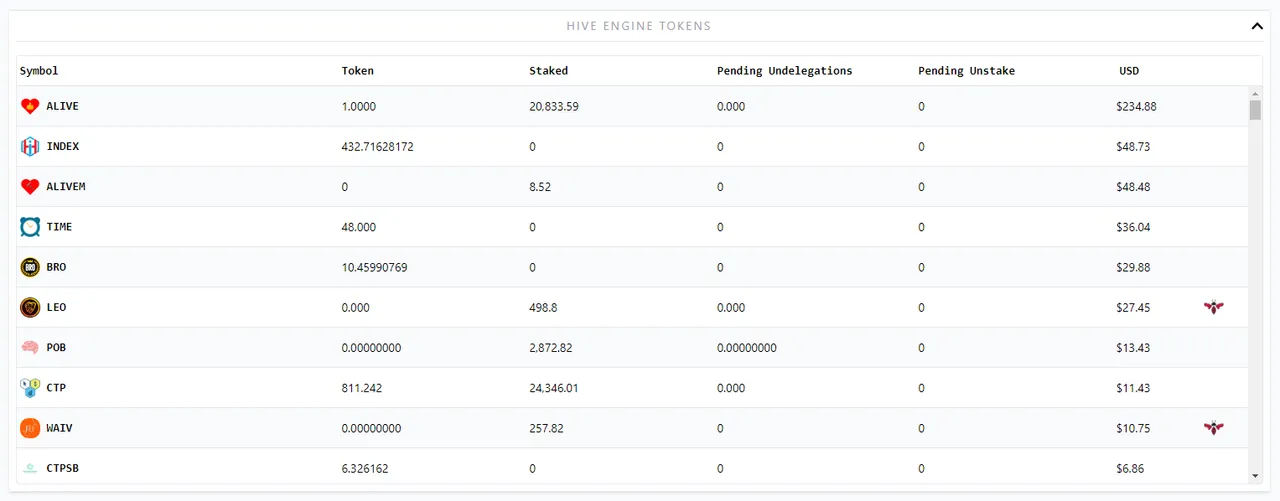1280x501 pixels.
Task: Click INDEX USD value $48.73
Action: click(x=1134, y=146)
